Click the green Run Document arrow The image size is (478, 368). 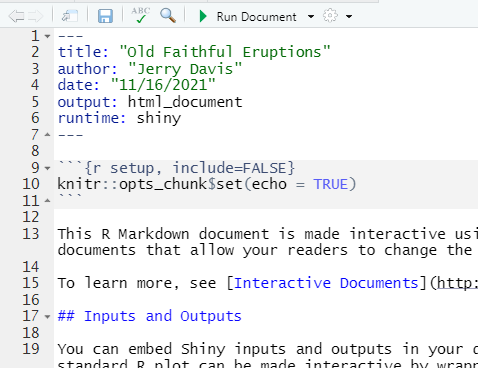(202, 16)
